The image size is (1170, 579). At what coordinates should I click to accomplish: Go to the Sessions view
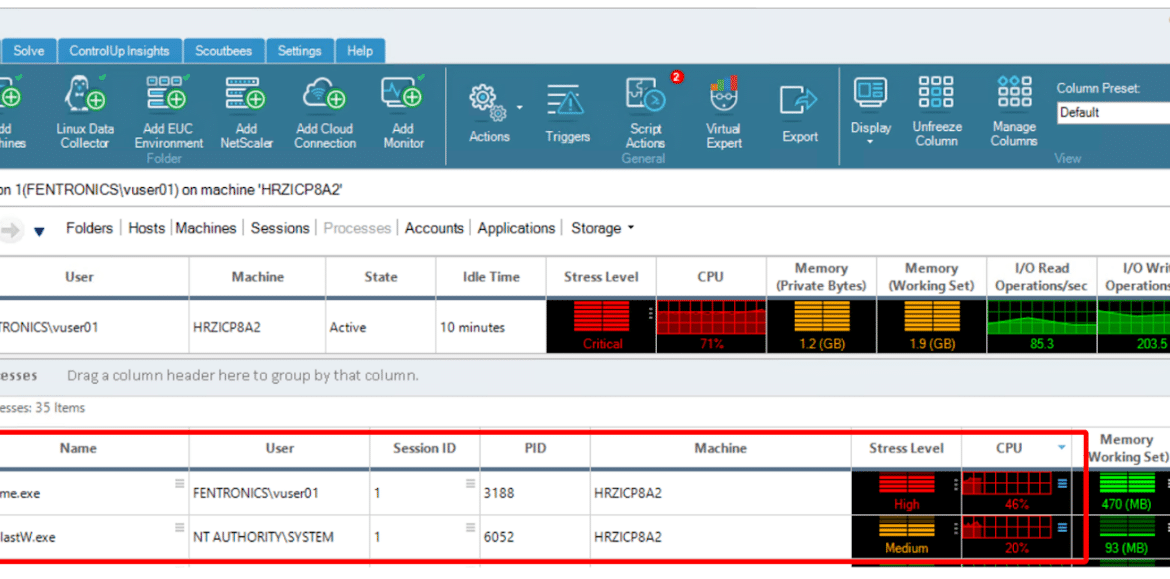(x=280, y=228)
